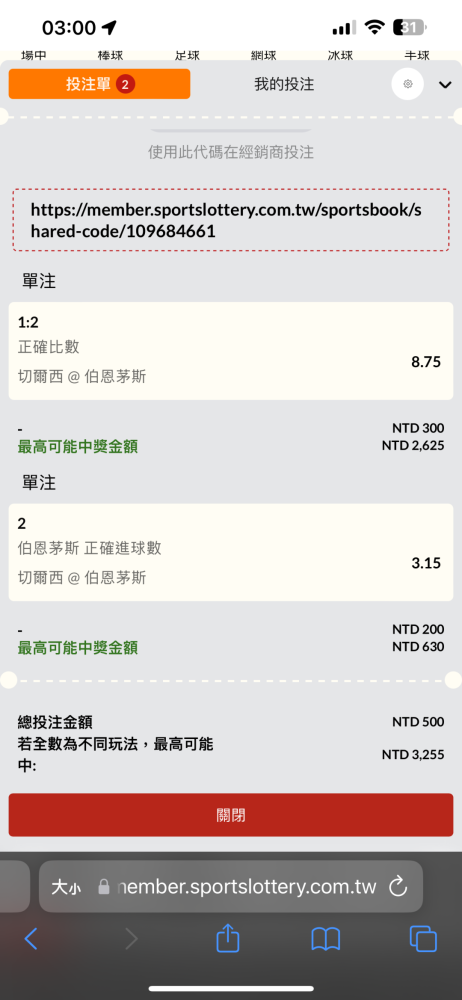The image size is (462, 1000).
Task: Open 我的投注 tab
Action: point(284,84)
